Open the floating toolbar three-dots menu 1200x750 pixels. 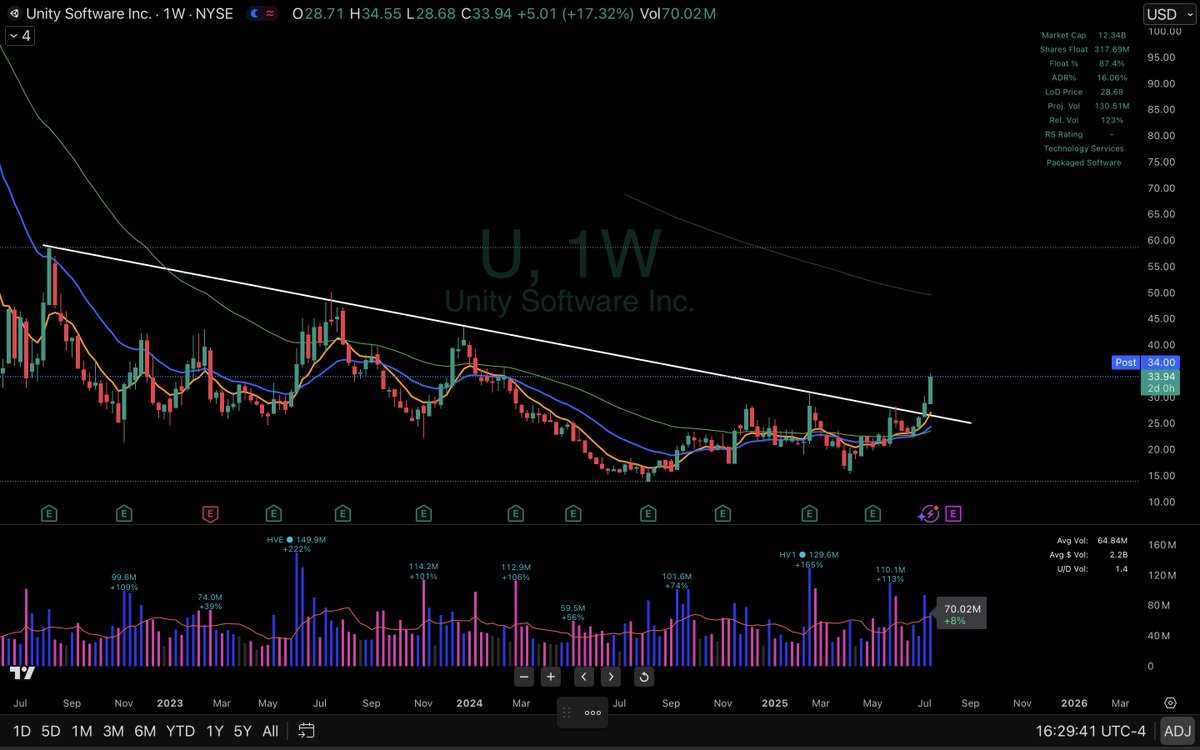click(593, 713)
